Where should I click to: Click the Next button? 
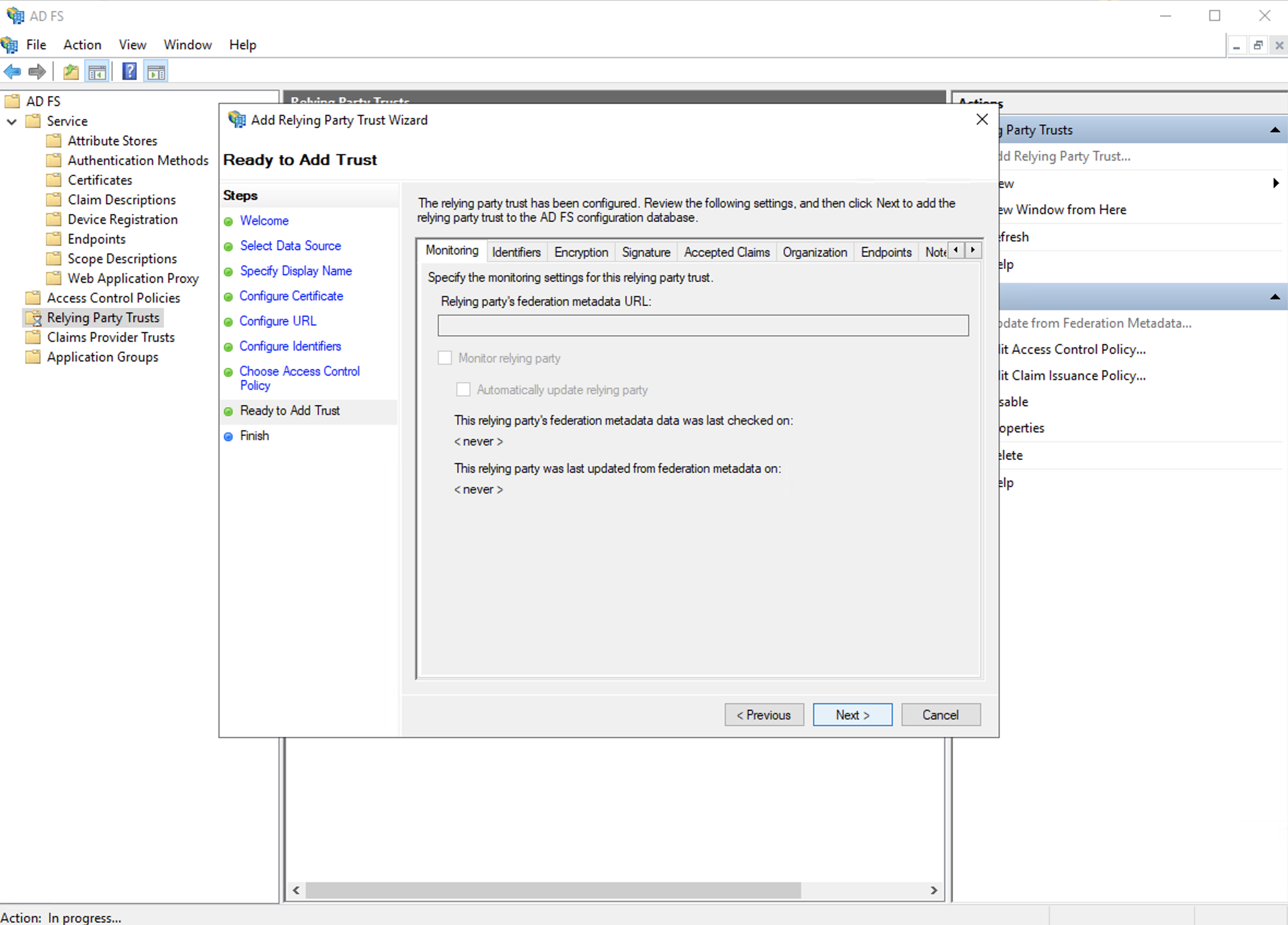point(852,715)
